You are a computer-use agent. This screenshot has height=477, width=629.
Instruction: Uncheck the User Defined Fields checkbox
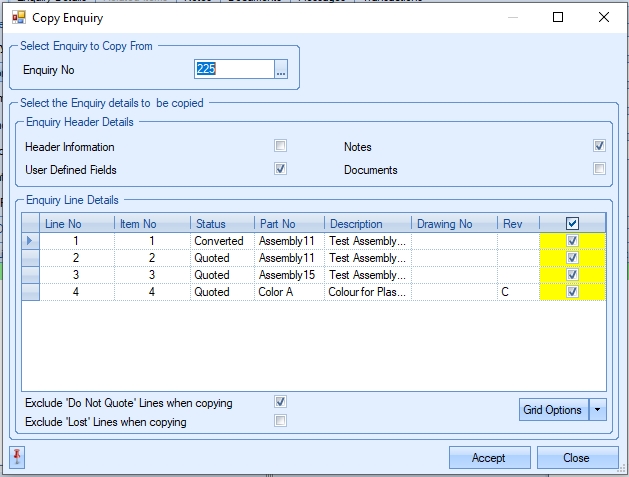point(281,169)
